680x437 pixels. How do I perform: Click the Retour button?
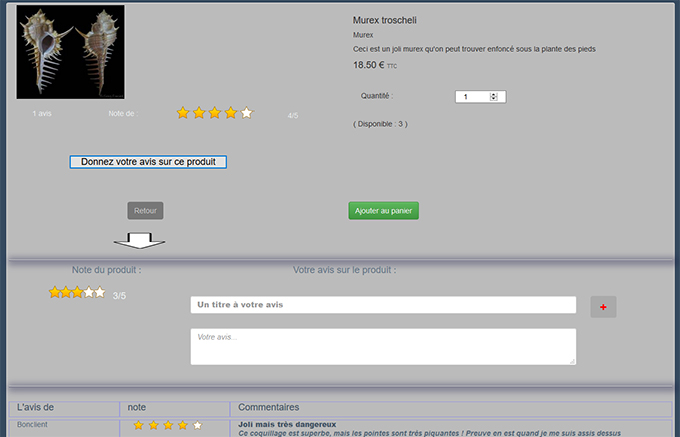[x=145, y=211]
